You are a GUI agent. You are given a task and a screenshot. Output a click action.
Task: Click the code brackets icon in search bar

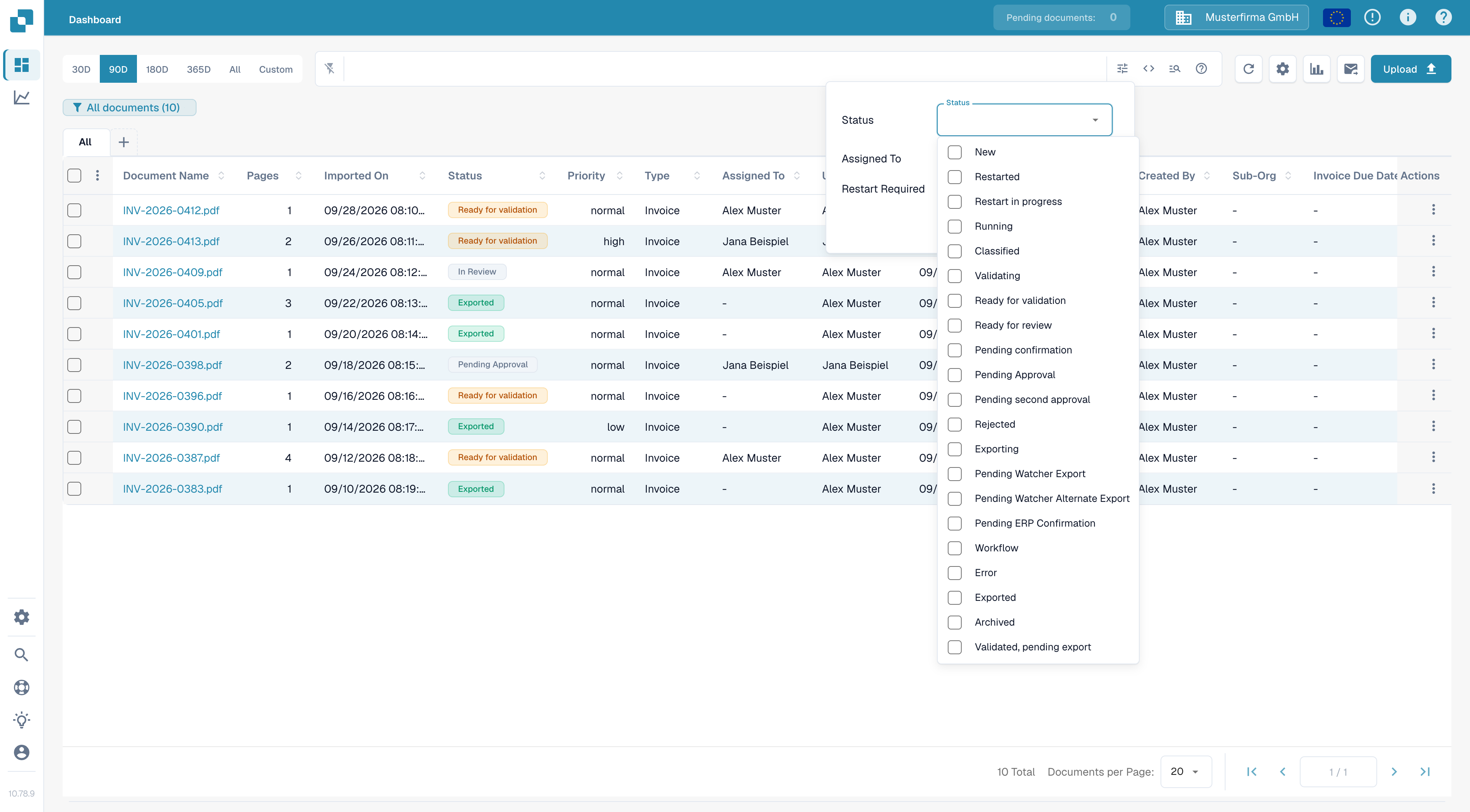pos(1148,68)
